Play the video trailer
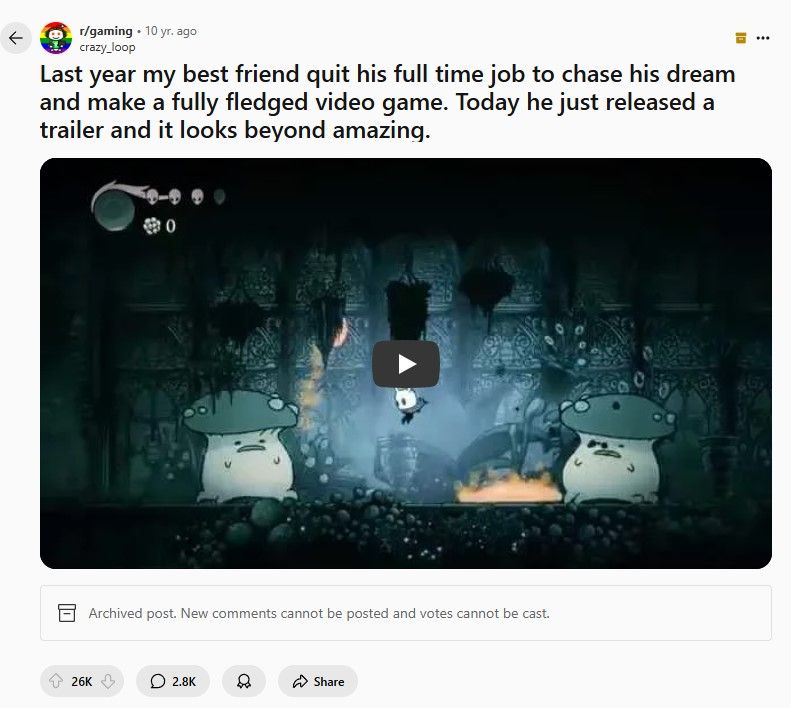Viewport: 791px width, 708px height. coord(406,364)
